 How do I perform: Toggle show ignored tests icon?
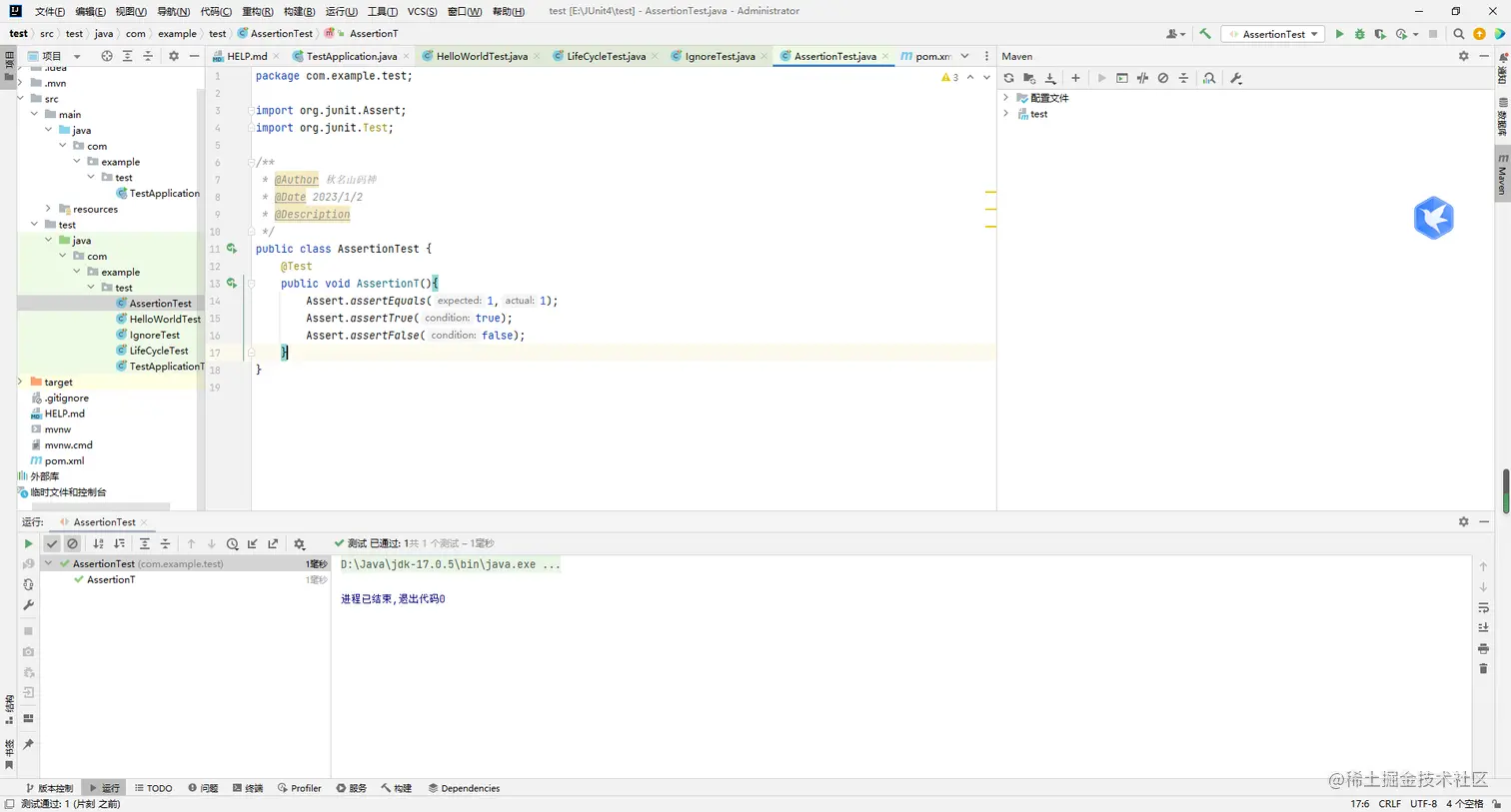click(x=72, y=543)
